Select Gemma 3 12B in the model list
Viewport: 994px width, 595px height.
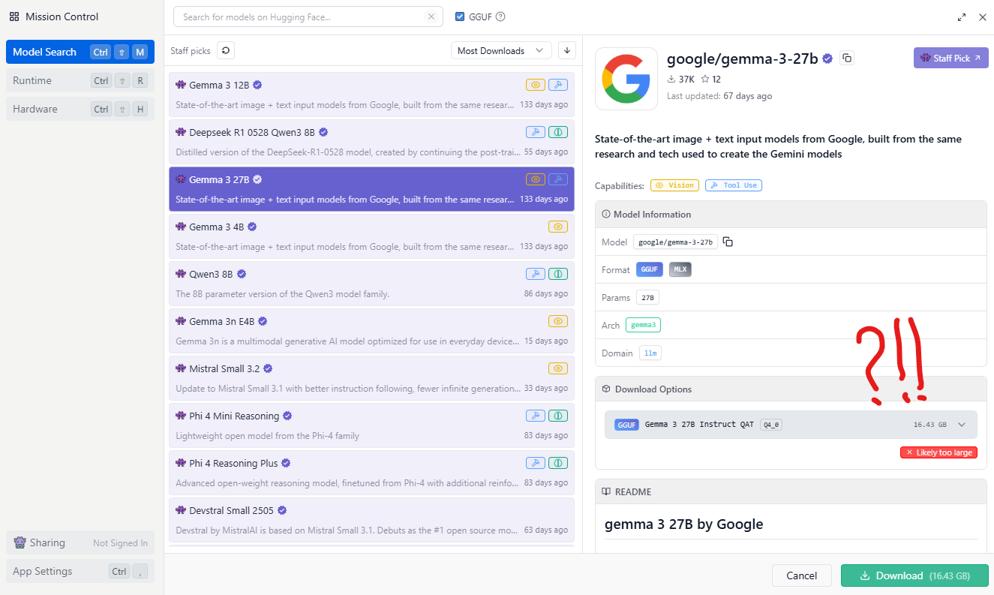point(371,94)
